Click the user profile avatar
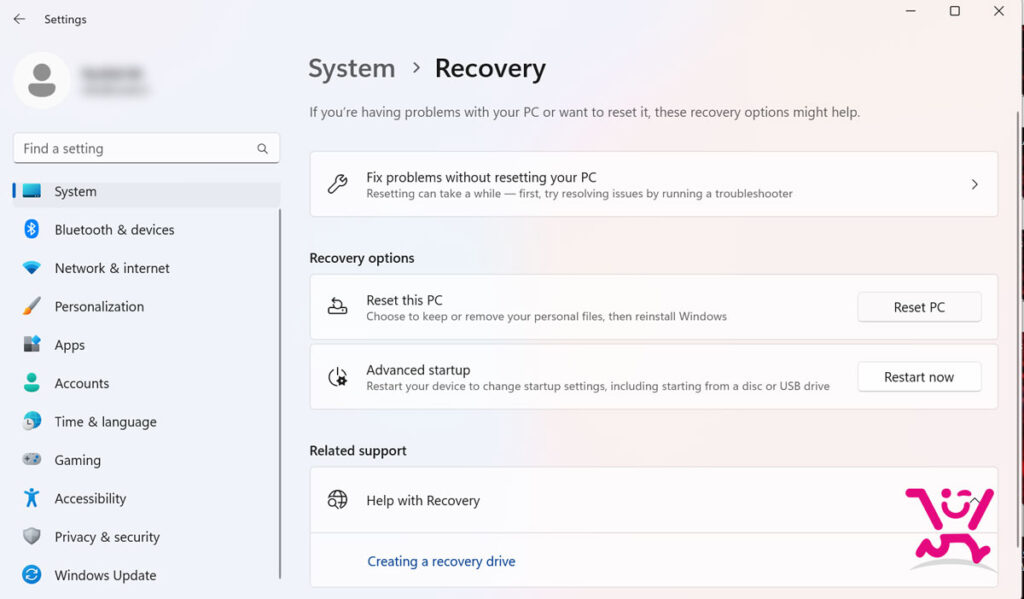1024x599 pixels. (42, 80)
